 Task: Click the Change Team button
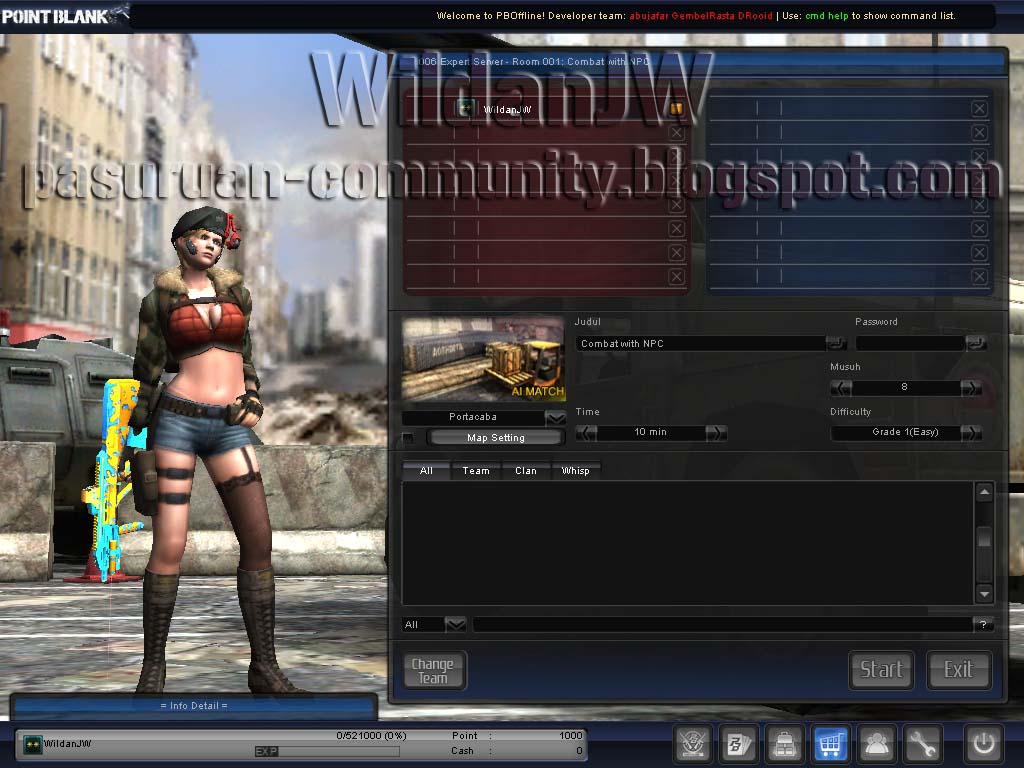pyautogui.click(x=433, y=671)
